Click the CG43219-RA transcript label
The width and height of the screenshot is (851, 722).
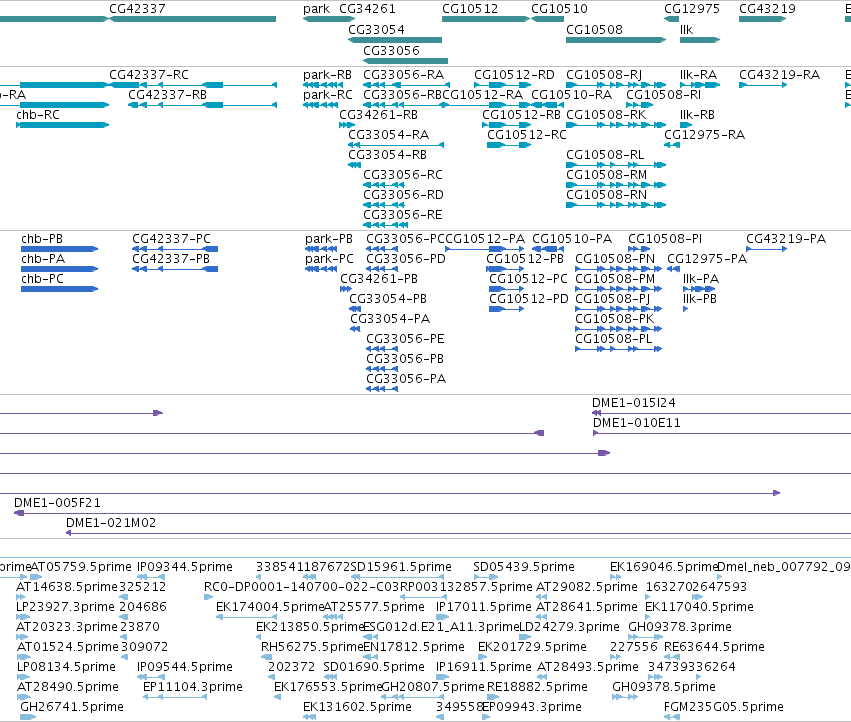coord(779,74)
